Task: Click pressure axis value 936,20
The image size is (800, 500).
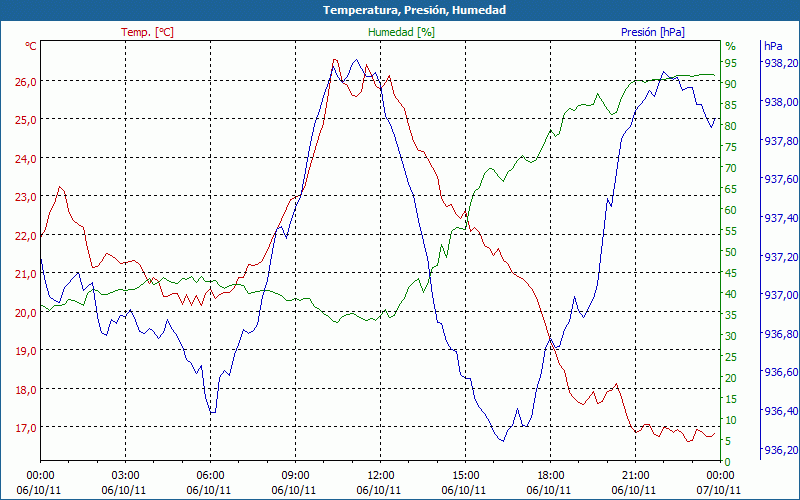Action: point(781,449)
